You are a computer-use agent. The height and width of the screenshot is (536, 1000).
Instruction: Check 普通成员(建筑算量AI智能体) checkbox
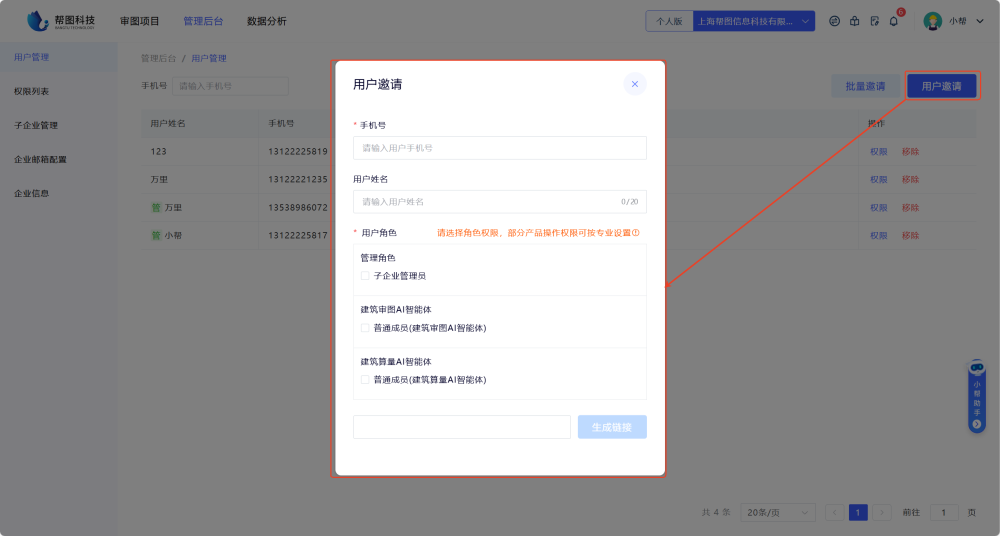click(365, 380)
